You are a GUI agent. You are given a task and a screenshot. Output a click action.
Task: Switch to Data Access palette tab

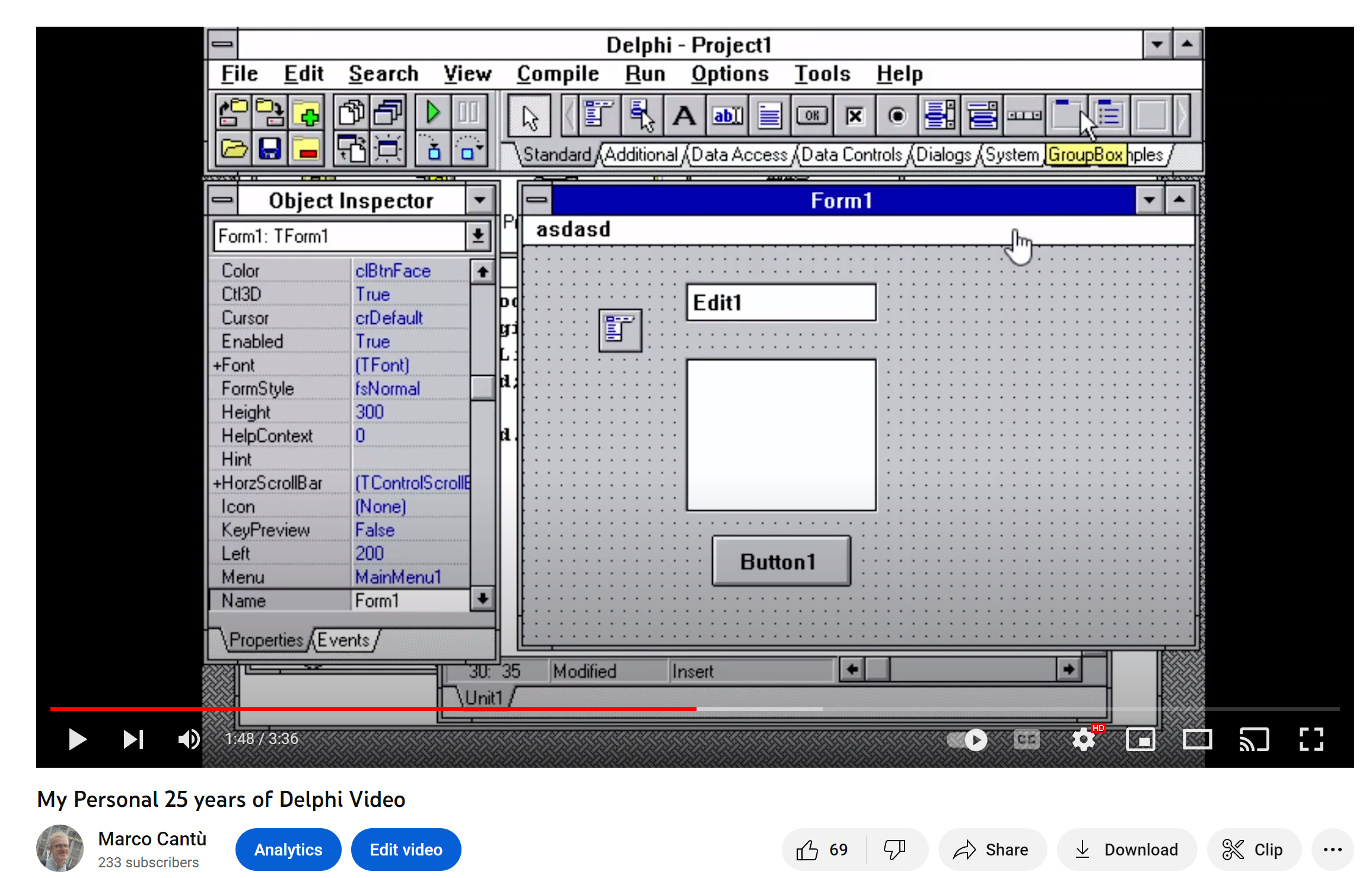click(739, 155)
